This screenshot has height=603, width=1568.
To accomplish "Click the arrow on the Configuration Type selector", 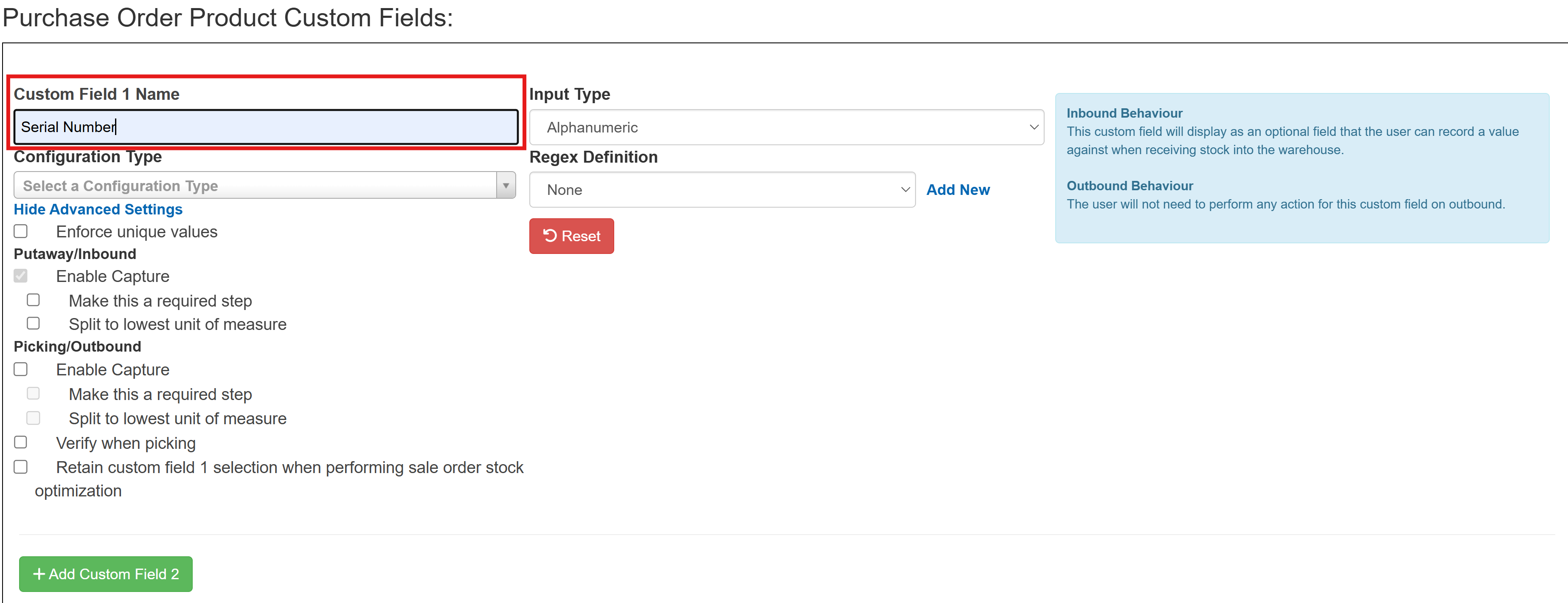I will pyautogui.click(x=506, y=185).
